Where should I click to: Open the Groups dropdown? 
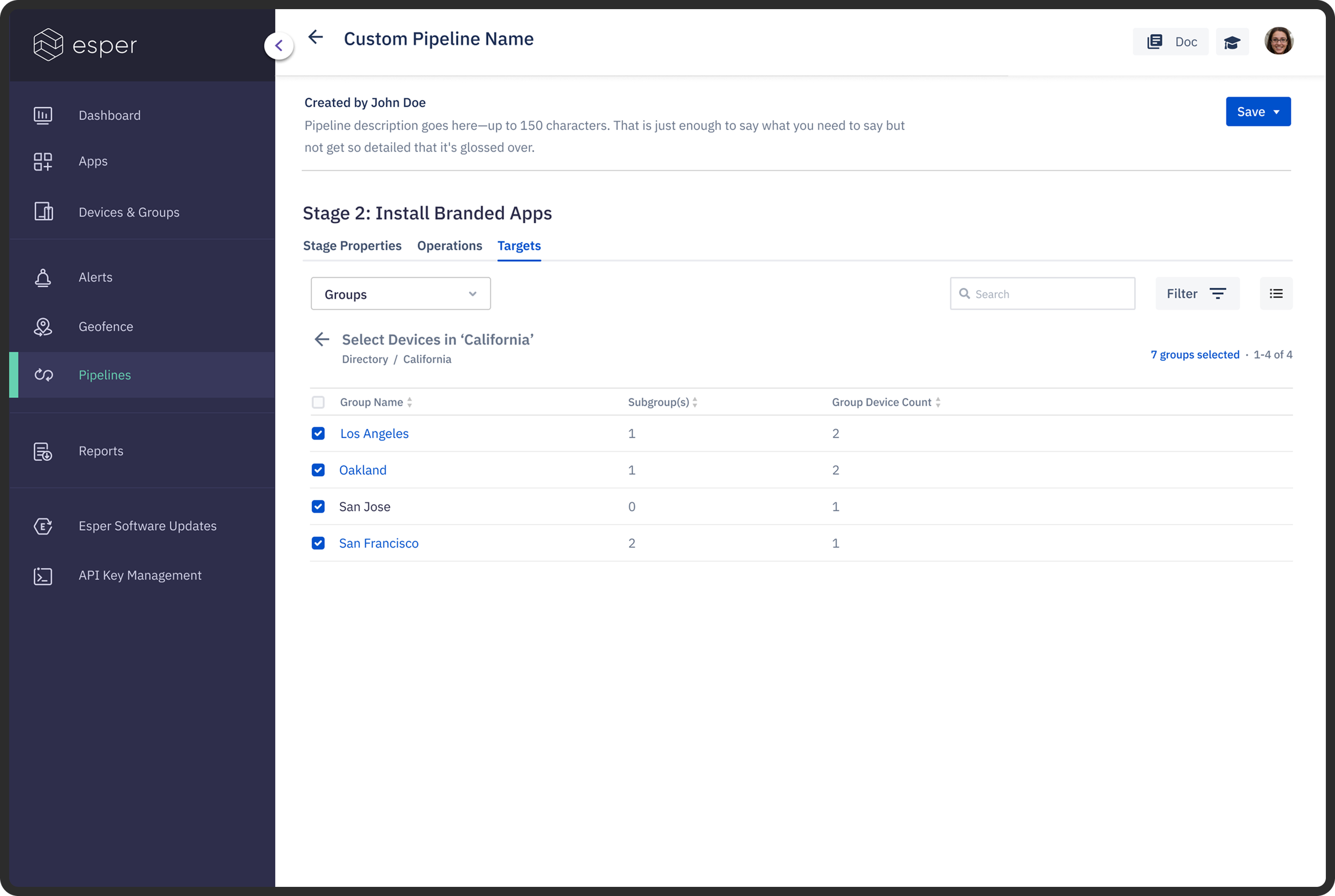click(400, 294)
